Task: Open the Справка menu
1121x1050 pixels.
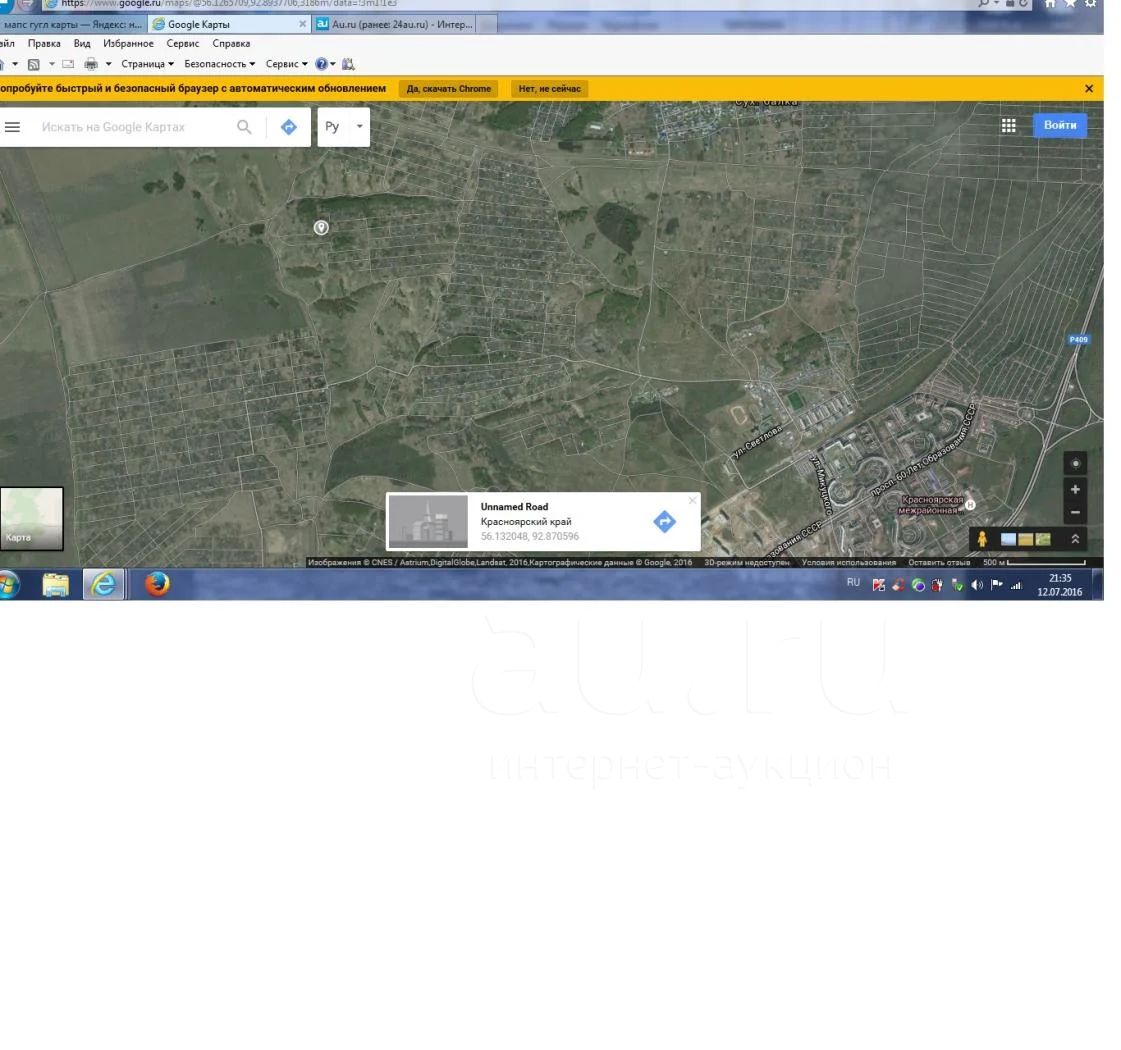Action: (231, 44)
